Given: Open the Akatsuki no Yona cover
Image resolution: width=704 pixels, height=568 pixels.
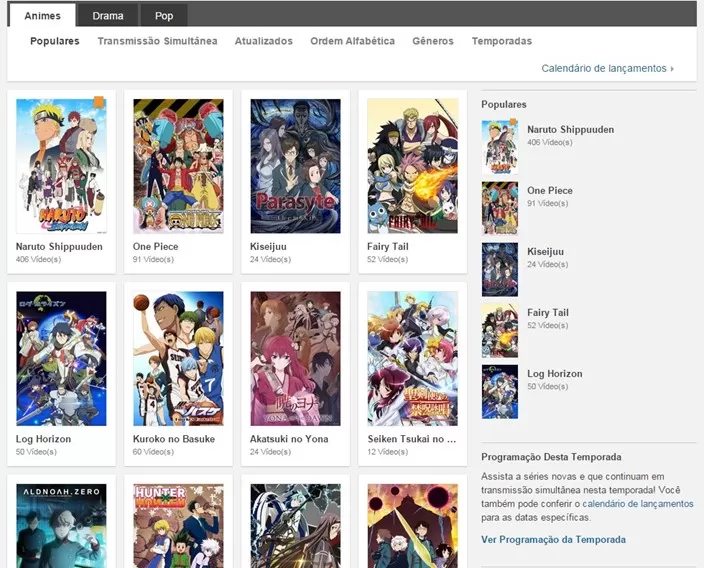Looking at the screenshot, I should pyautogui.click(x=295, y=359).
